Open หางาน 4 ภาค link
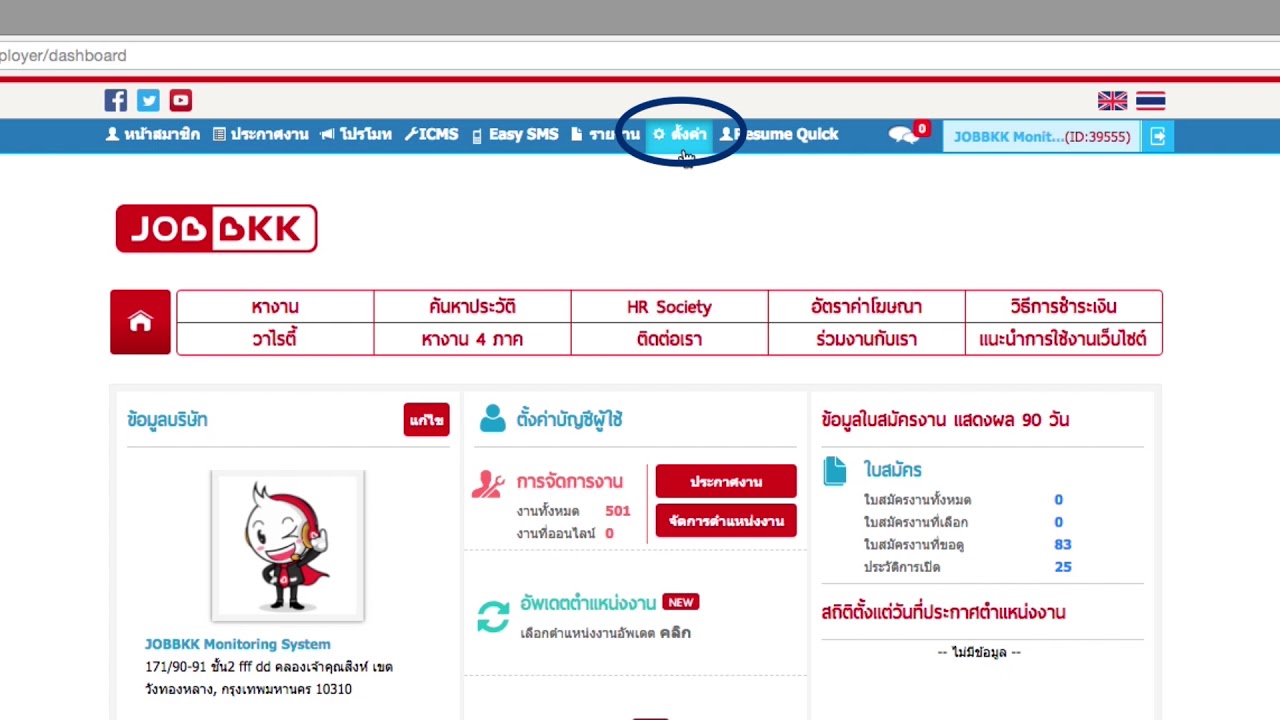The image size is (1280, 720). (472, 339)
